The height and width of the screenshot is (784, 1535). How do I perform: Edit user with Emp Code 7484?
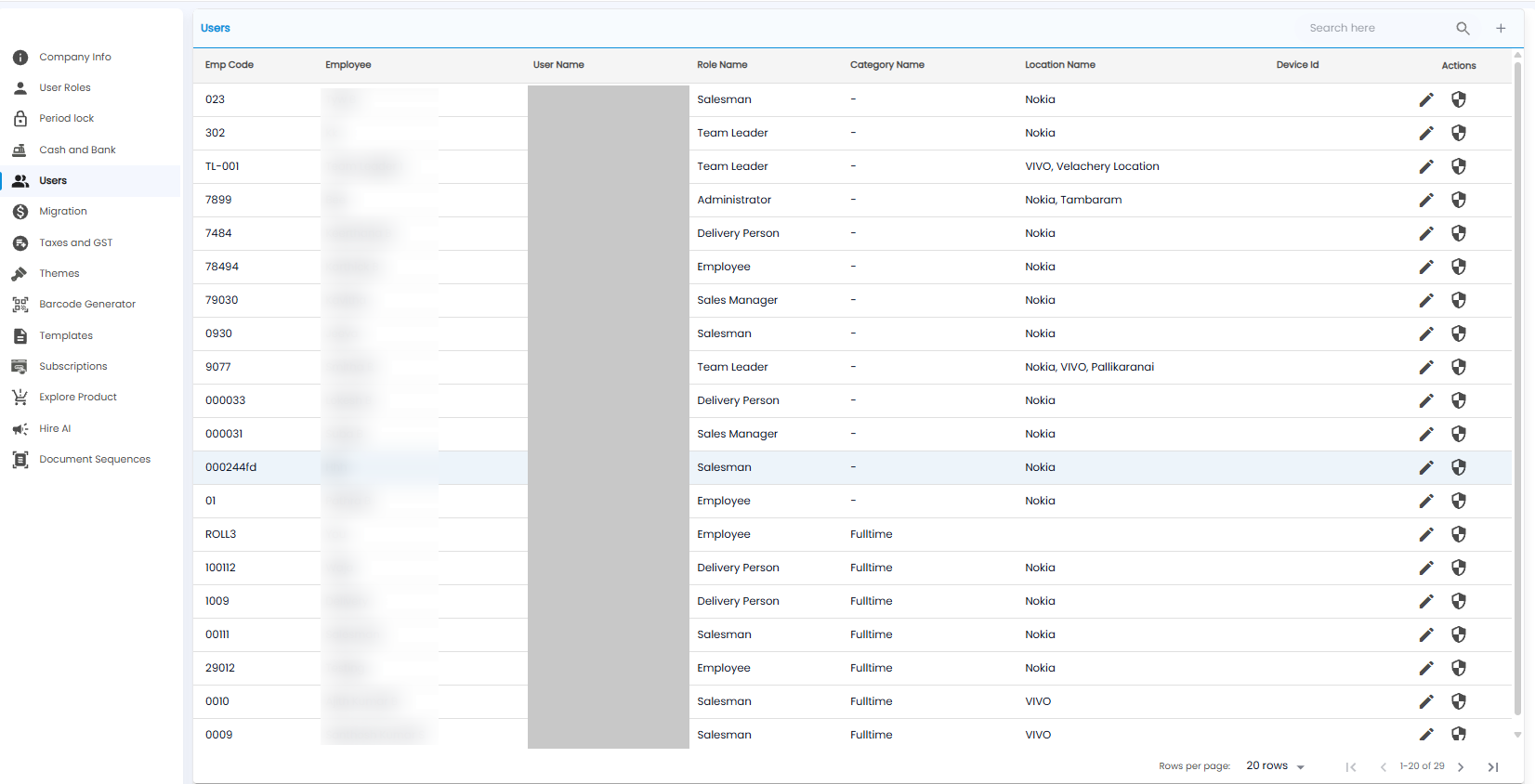coord(1426,233)
